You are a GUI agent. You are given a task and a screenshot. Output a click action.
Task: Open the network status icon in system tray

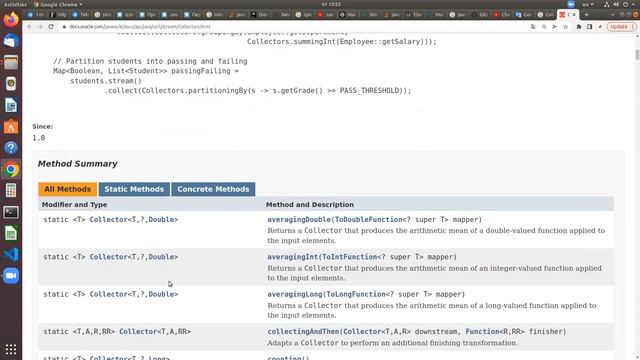click(607, 4)
